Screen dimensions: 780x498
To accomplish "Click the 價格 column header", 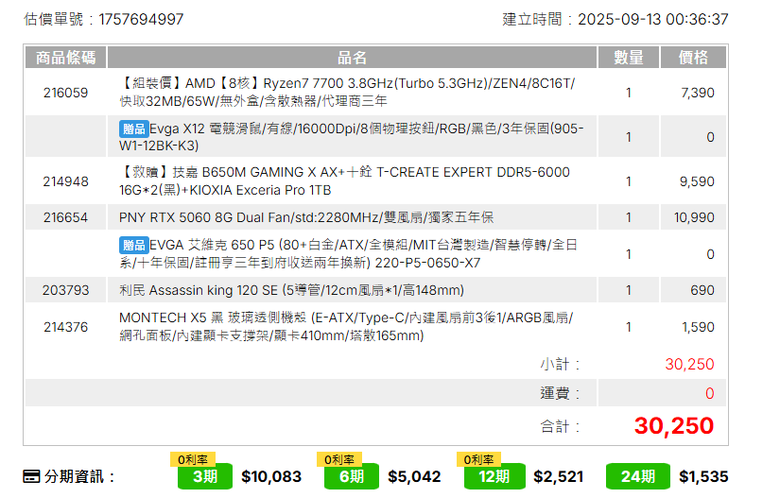I will [x=693, y=57].
